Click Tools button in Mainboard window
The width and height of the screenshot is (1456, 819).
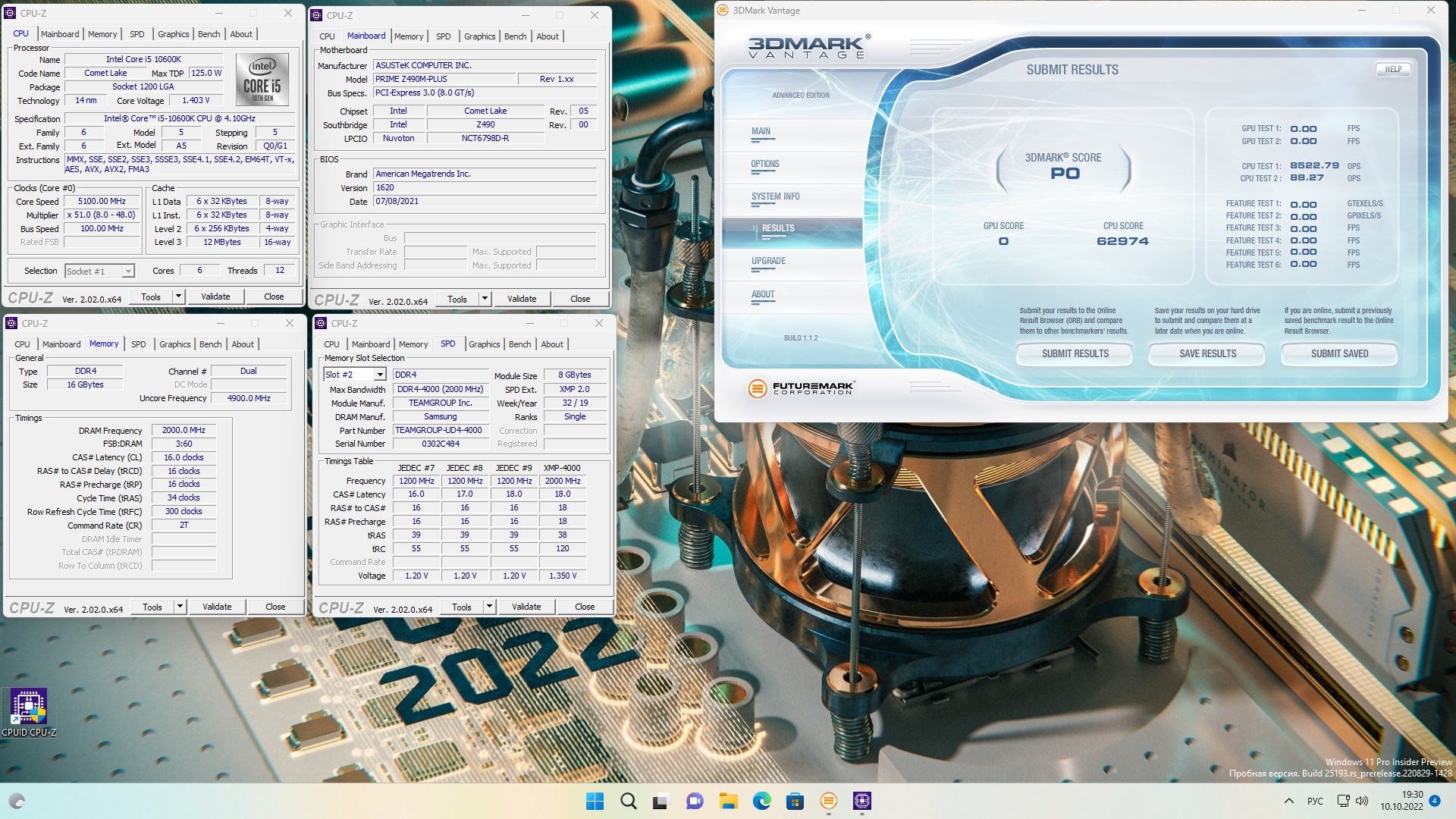(457, 299)
